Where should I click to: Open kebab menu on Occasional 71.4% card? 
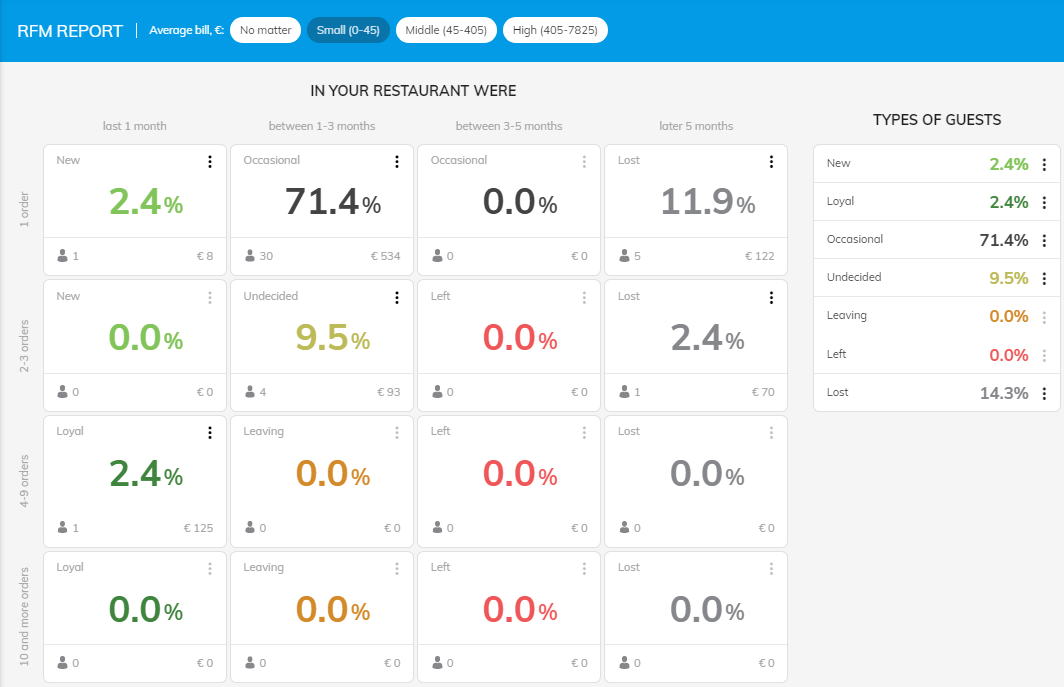click(397, 162)
